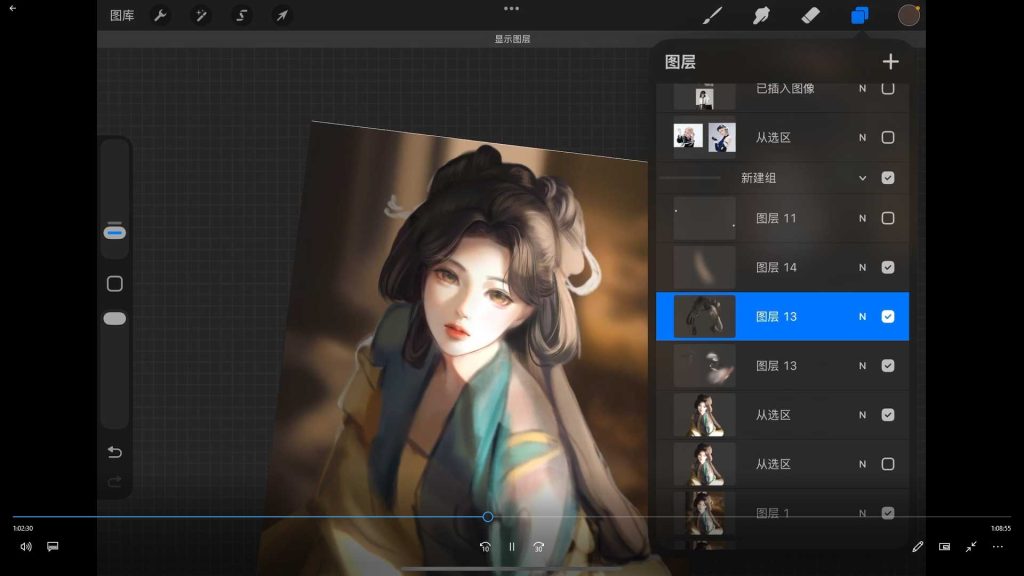Skip back 10 seconds
Image resolution: width=1024 pixels, height=576 pixels.
tap(485, 547)
